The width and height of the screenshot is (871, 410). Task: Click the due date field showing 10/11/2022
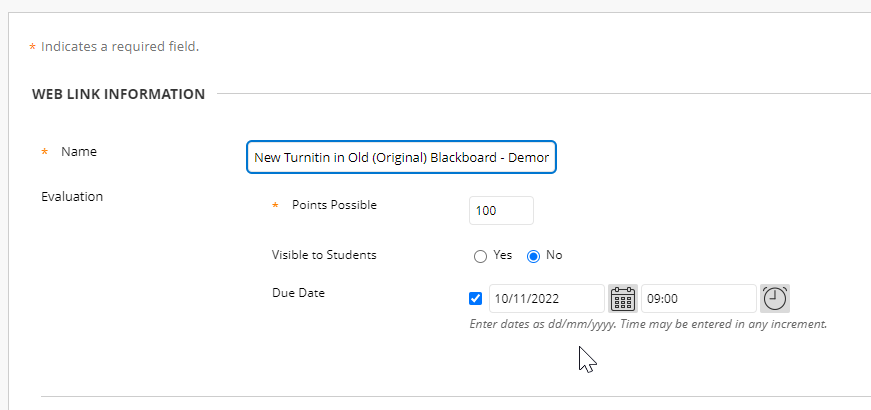[x=547, y=298]
